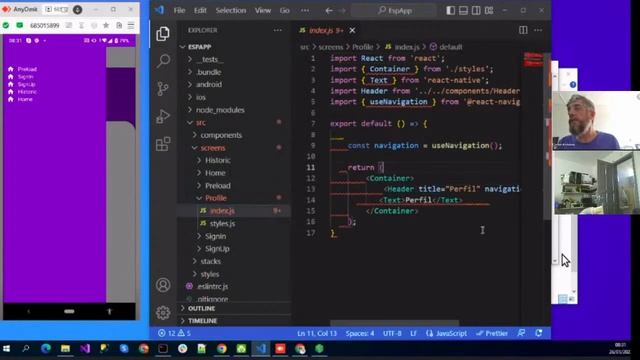Open the Run and Debug view

163,116
